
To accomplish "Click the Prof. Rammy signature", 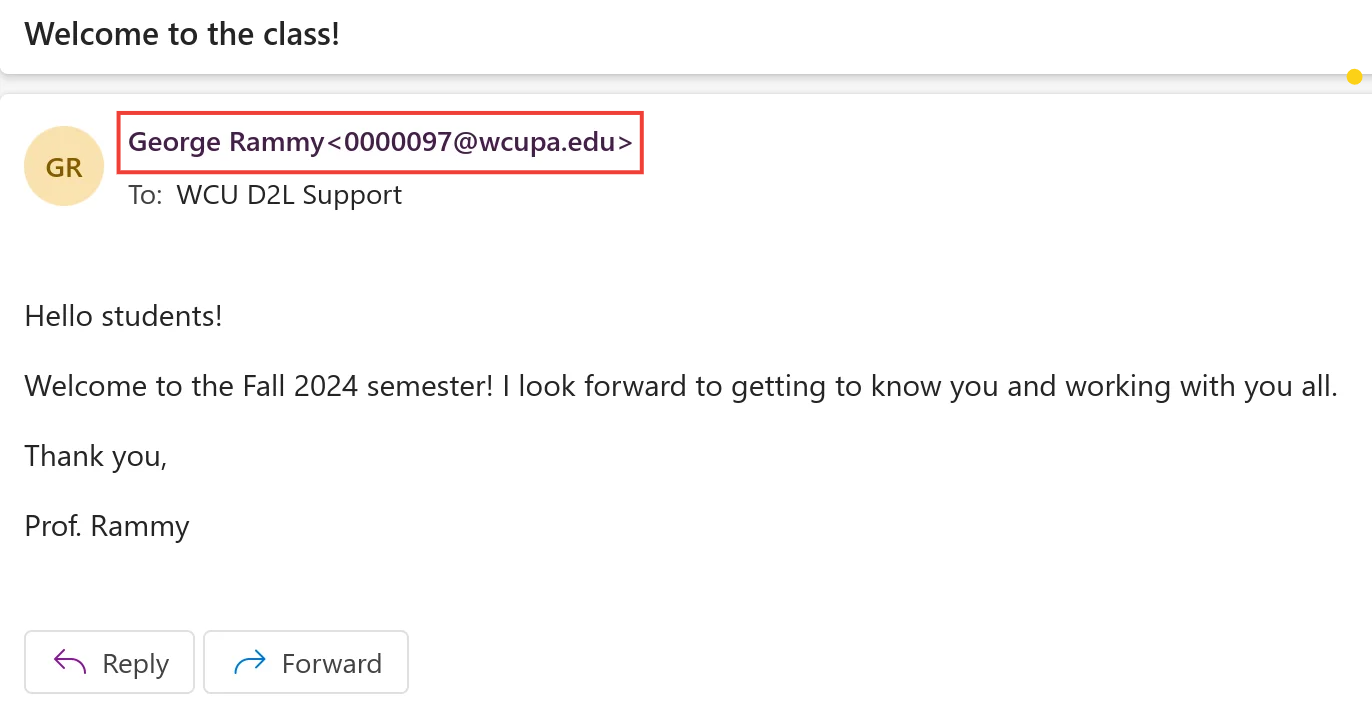I will point(107,525).
